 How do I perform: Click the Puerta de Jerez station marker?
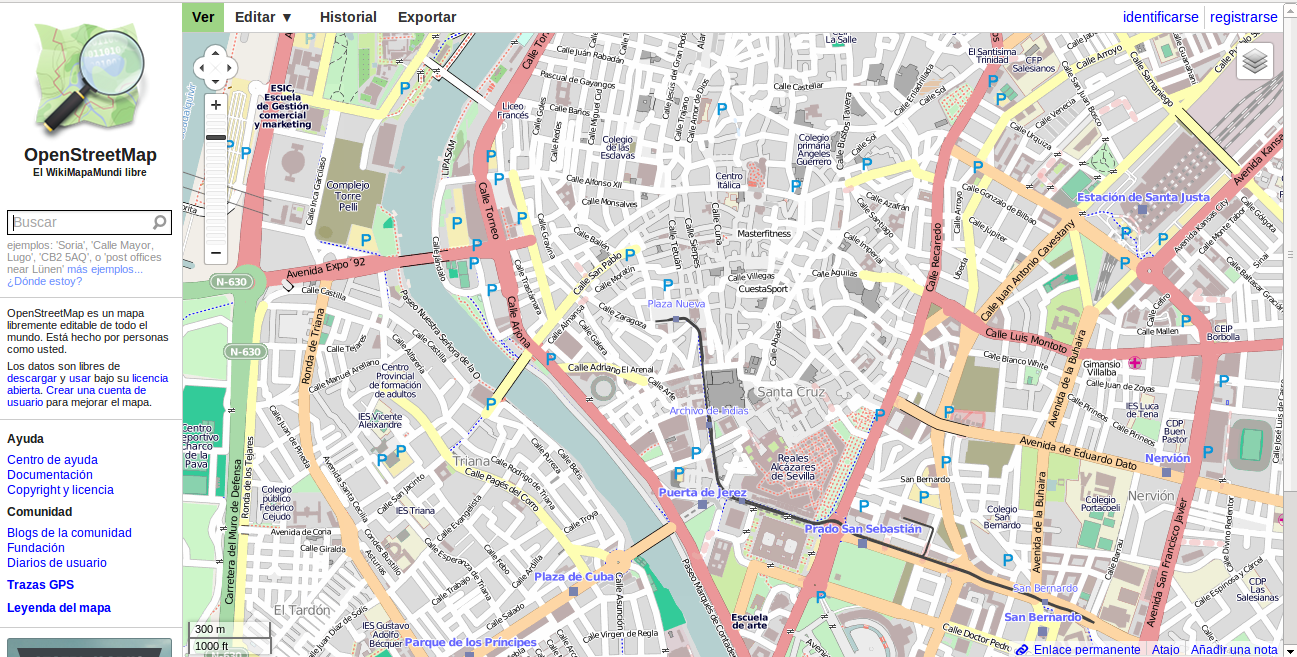point(703,505)
